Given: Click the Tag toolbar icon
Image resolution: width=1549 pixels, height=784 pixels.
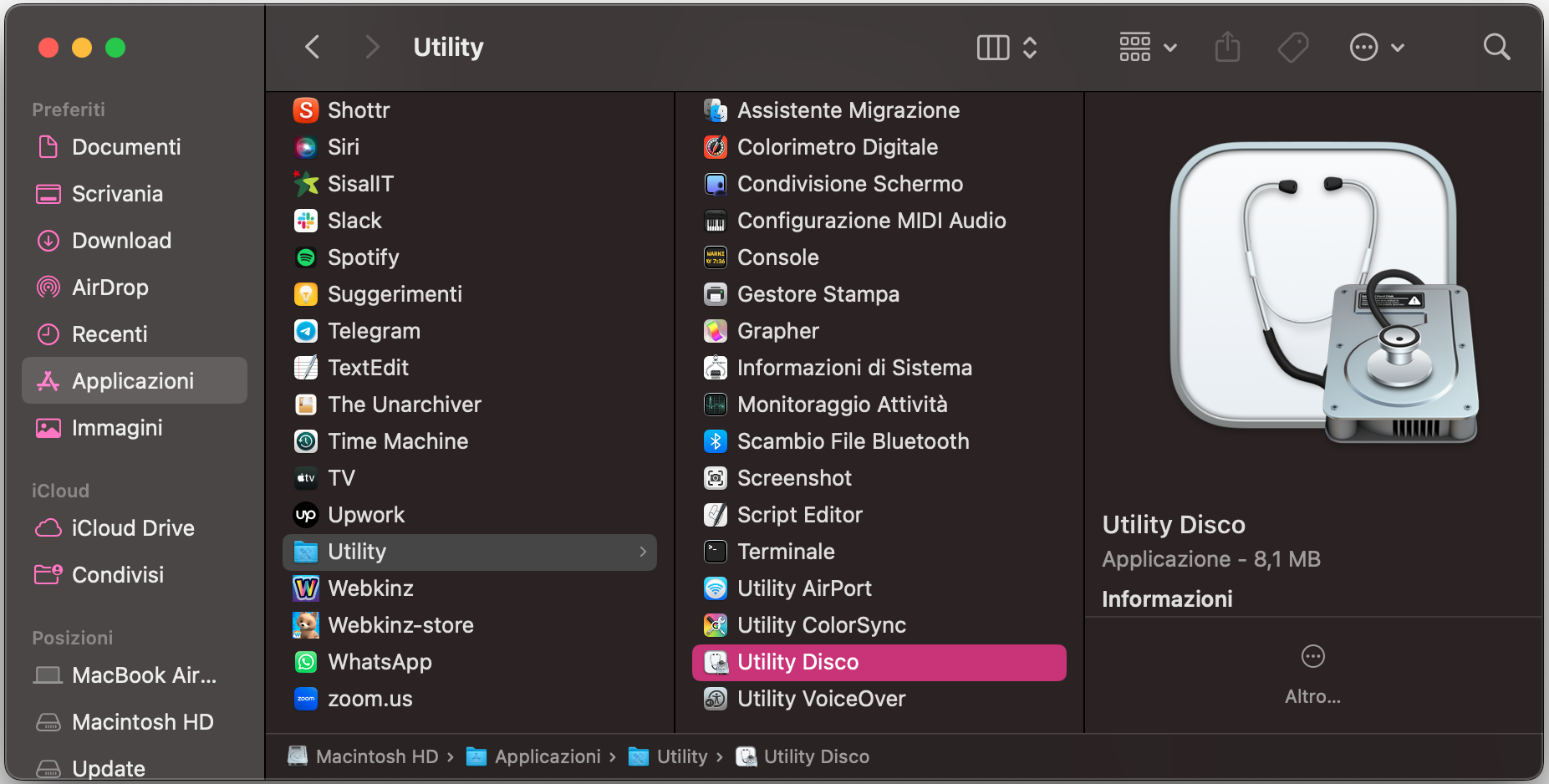Looking at the screenshot, I should coord(1293,48).
